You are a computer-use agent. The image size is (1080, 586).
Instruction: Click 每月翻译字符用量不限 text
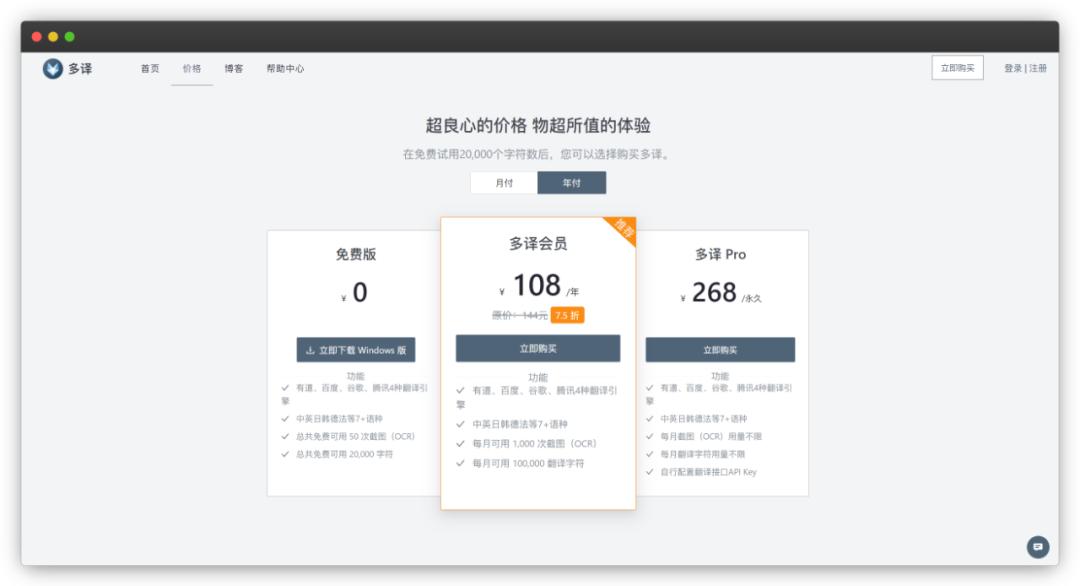pyautogui.click(x=703, y=454)
